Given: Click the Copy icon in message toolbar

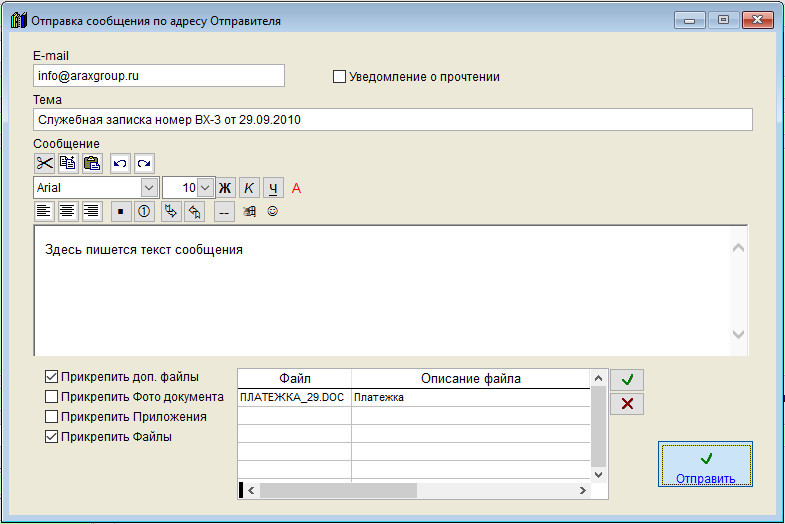Looking at the screenshot, I should (x=68, y=163).
